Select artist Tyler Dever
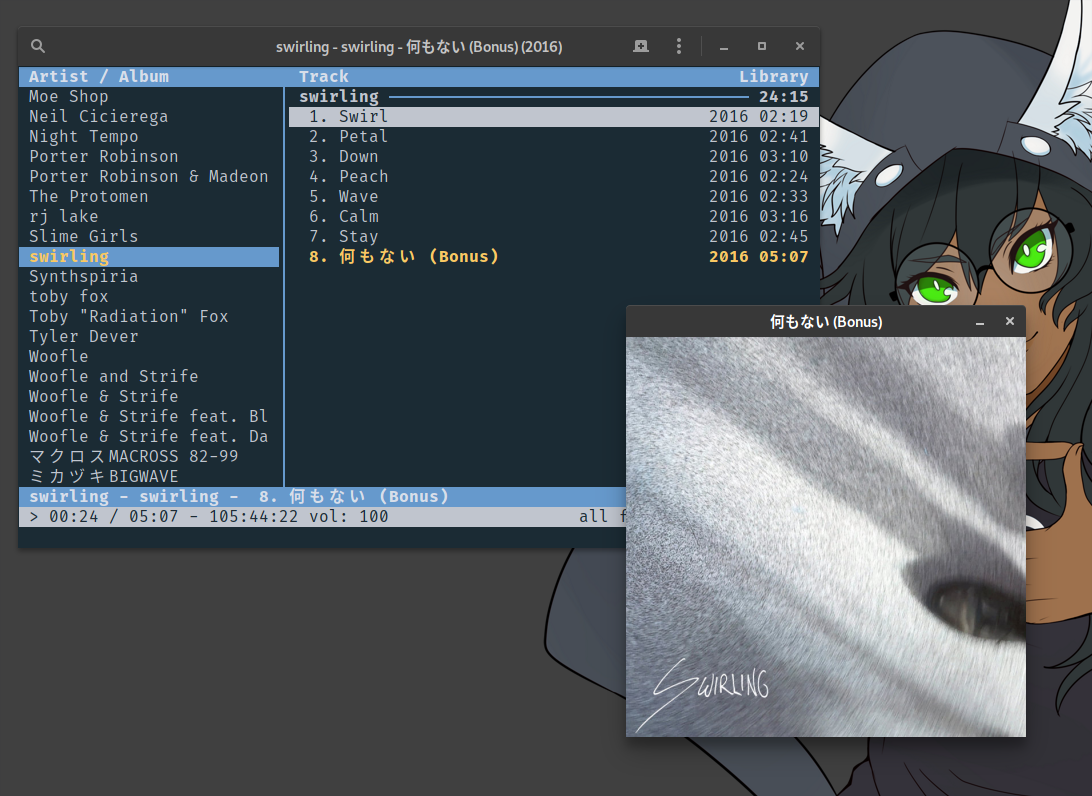This screenshot has height=796, width=1092. click(x=84, y=336)
